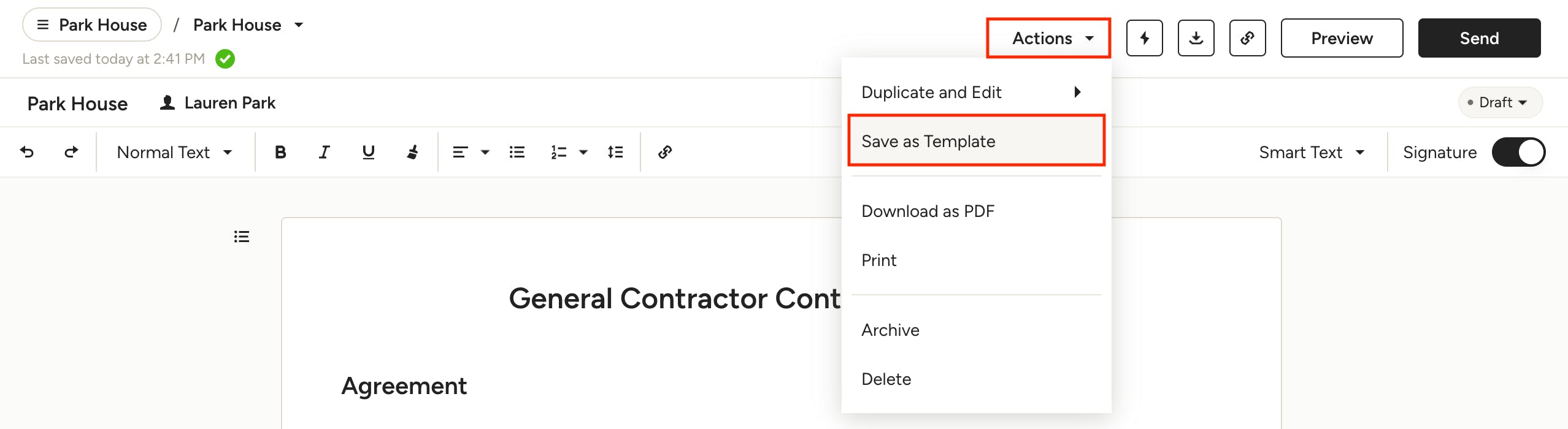Click the insert link icon in toolbar
Image resolution: width=1568 pixels, height=429 pixels.
click(665, 152)
